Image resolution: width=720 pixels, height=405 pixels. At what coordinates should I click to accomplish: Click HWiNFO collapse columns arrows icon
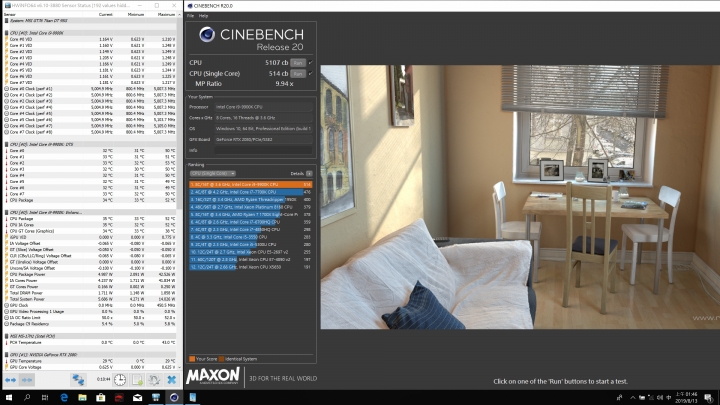point(27,380)
